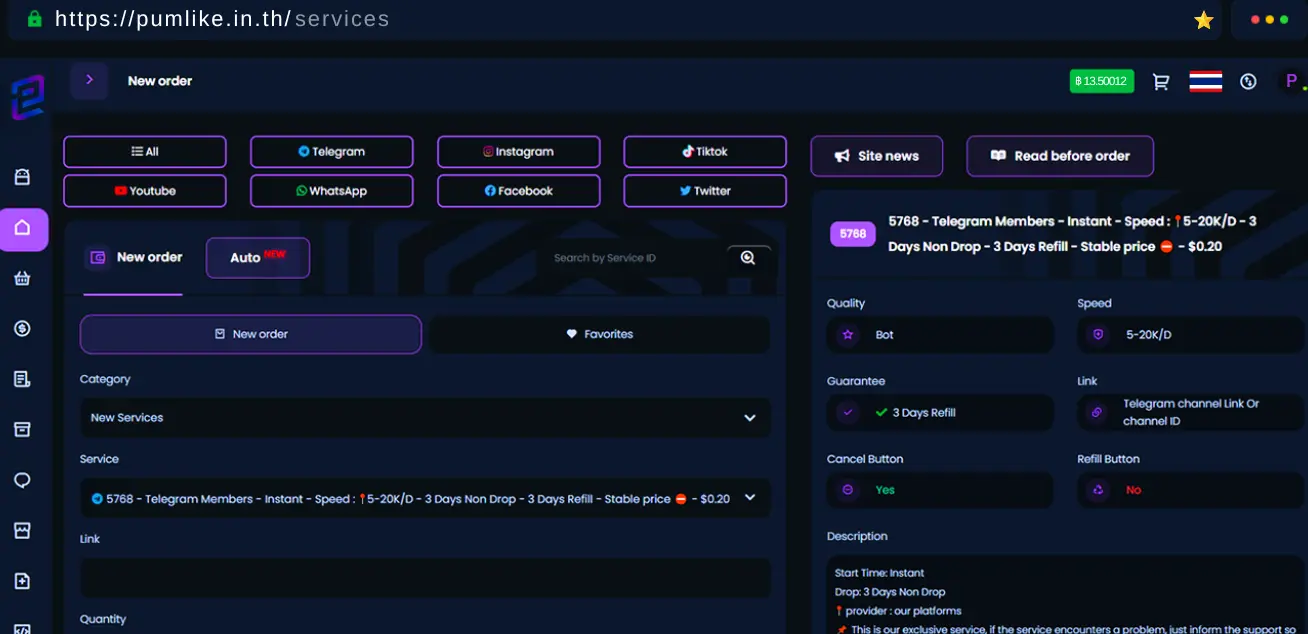Click the 5768 service ID badge
This screenshot has height=634, width=1308.
853,234
